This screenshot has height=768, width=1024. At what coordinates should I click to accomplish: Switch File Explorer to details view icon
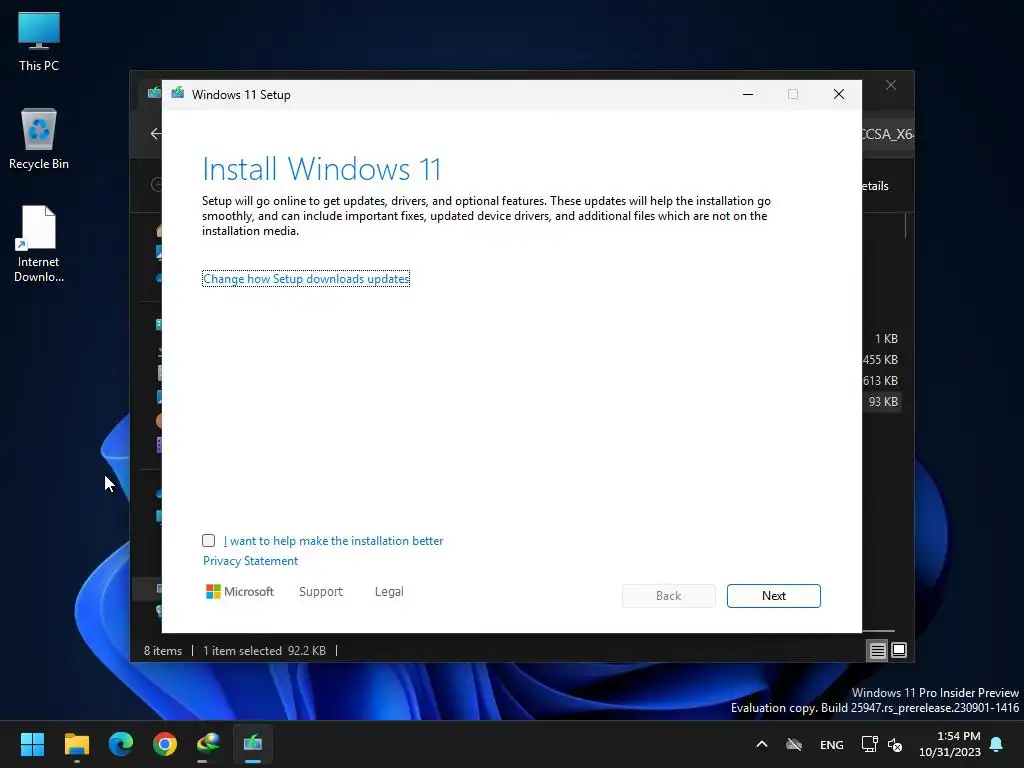tap(877, 650)
